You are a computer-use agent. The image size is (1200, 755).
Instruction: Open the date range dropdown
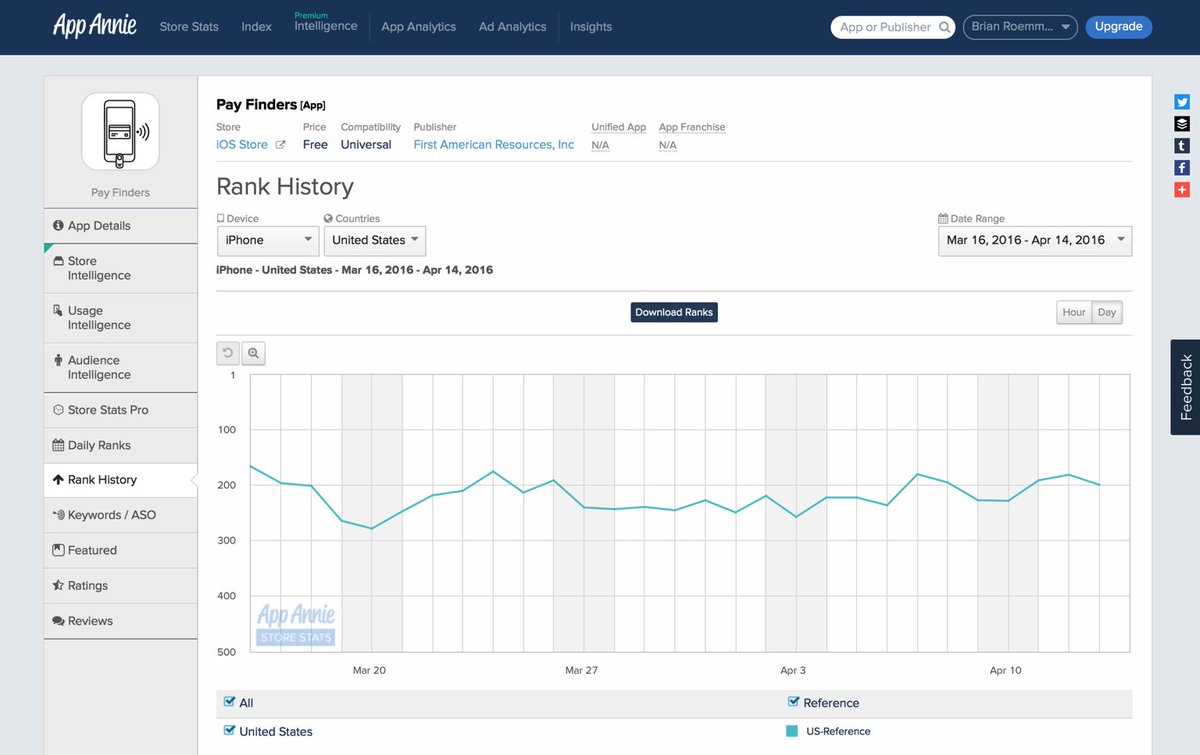pos(1035,240)
